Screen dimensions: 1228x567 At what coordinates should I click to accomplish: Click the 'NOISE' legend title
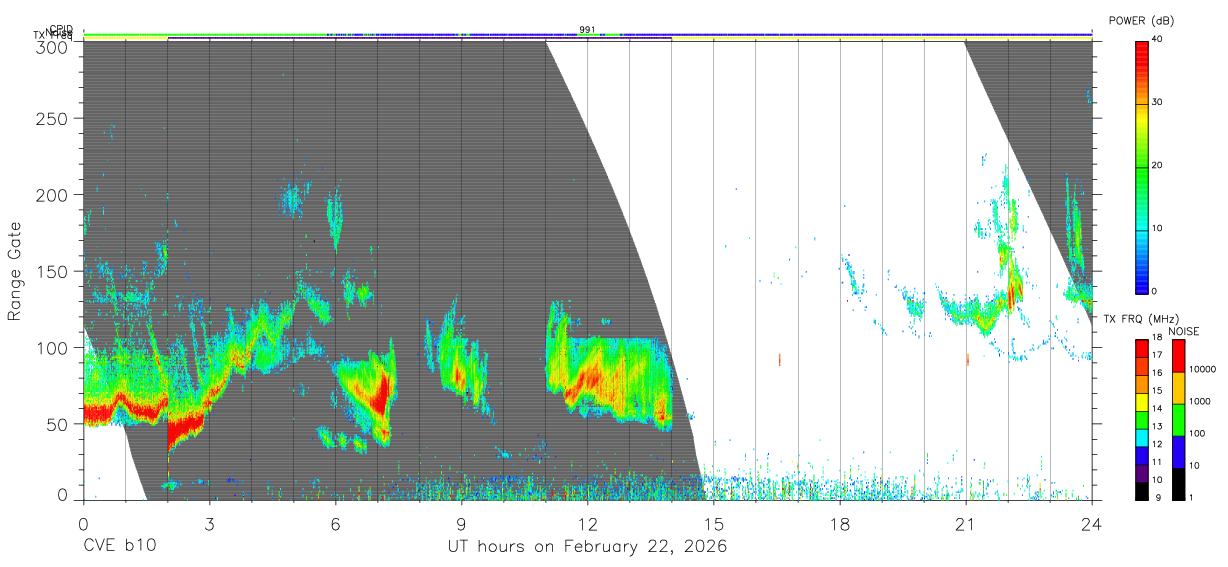point(1185,331)
